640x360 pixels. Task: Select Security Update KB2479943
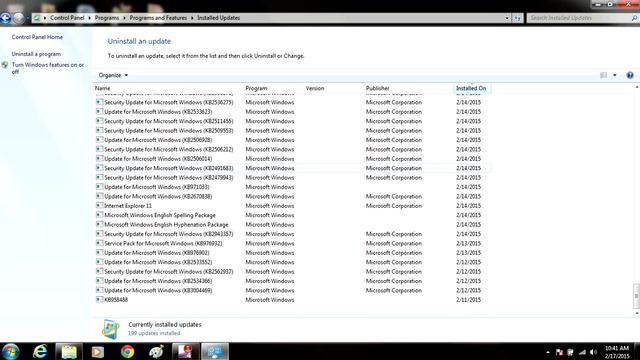[292, 177]
